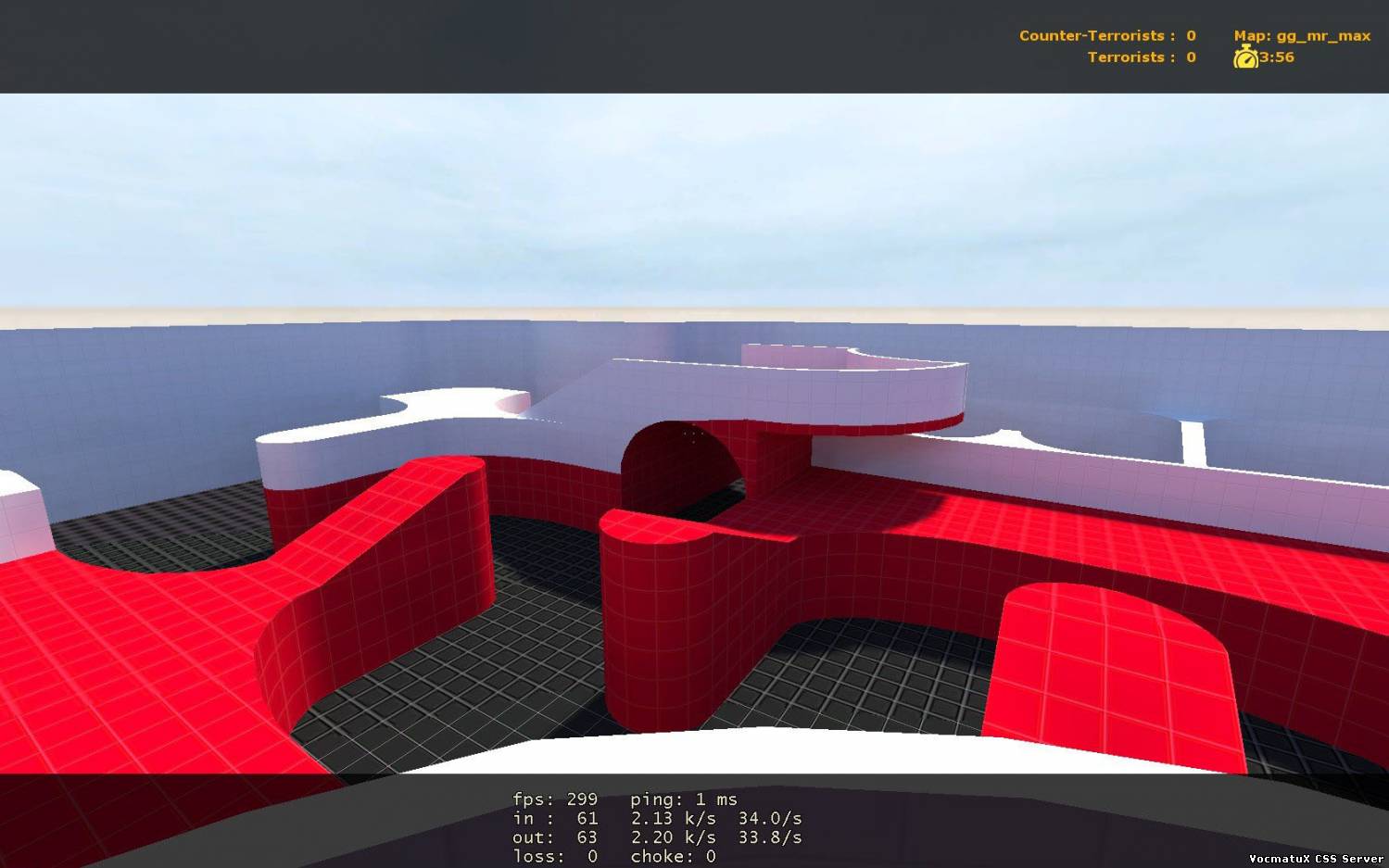Click the 'in : 61' net graph line

pyautogui.click(x=555, y=818)
